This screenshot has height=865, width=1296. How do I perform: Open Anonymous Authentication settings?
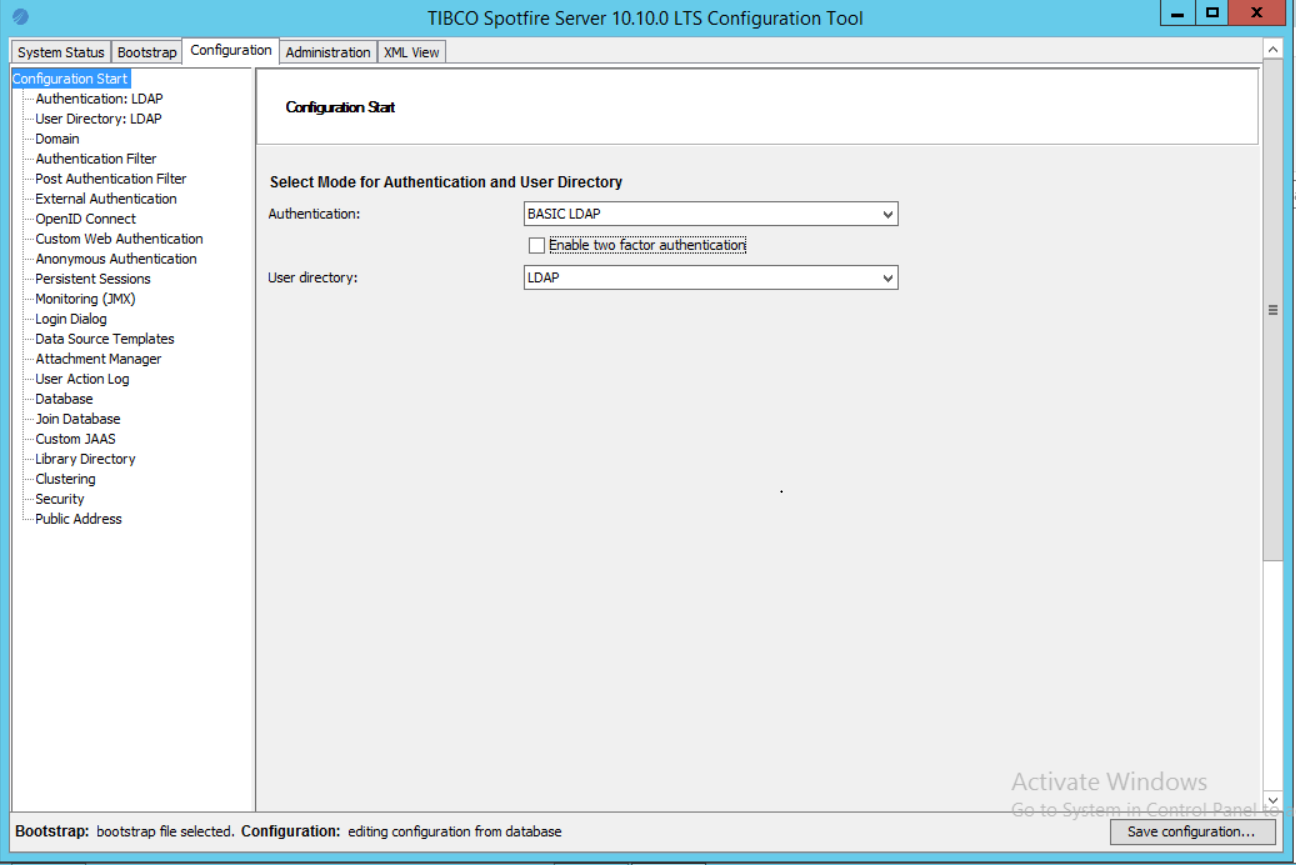(116, 259)
